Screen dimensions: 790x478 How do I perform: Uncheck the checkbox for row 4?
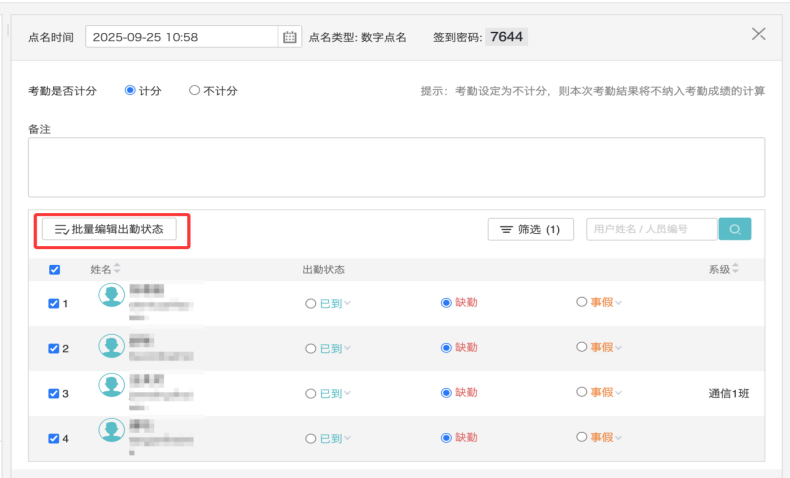pyautogui.click(x=54, y=438)
